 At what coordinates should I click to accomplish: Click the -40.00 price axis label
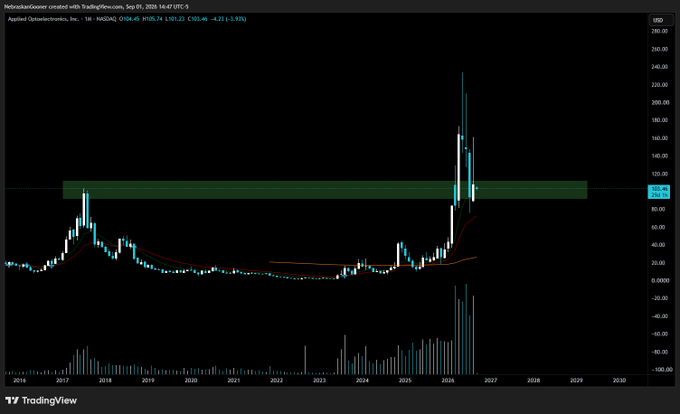pyautogui.click(x=659, y=316)
